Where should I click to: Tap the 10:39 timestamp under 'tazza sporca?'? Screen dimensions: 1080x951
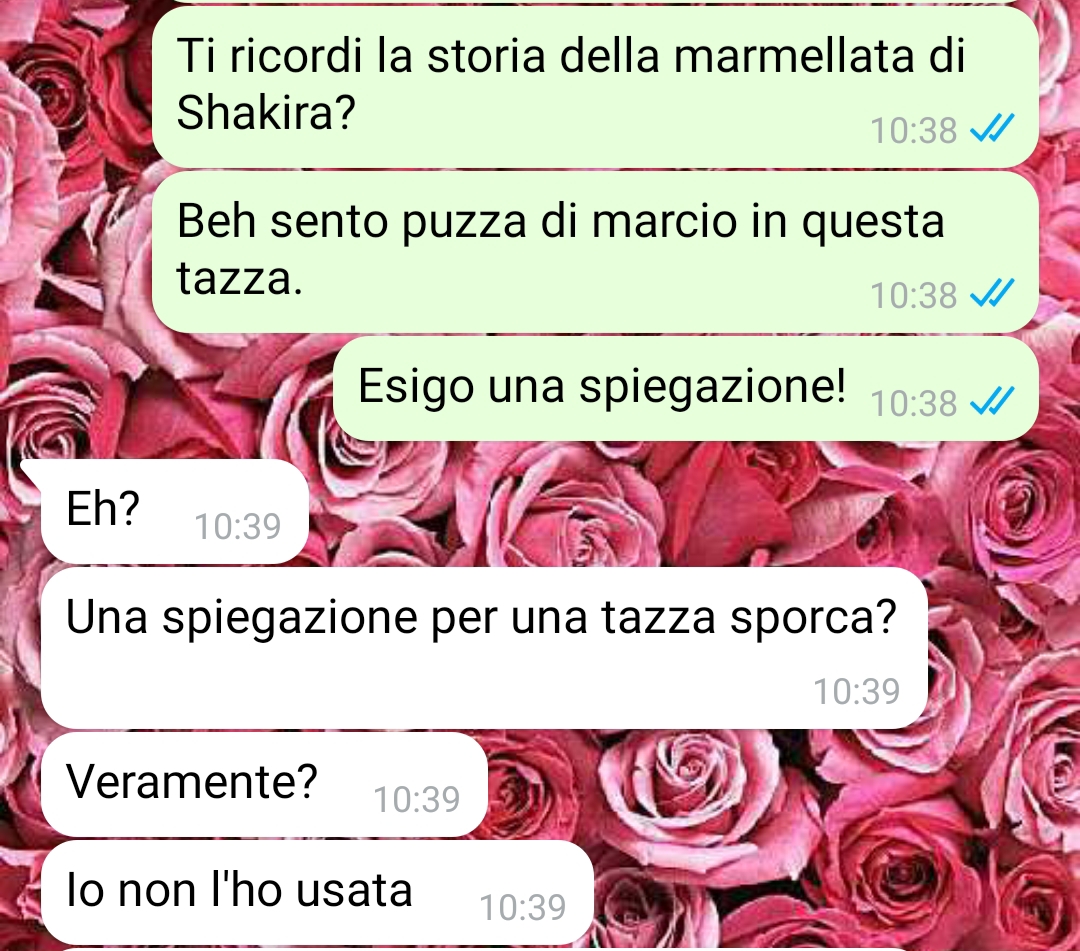[857, 691]
